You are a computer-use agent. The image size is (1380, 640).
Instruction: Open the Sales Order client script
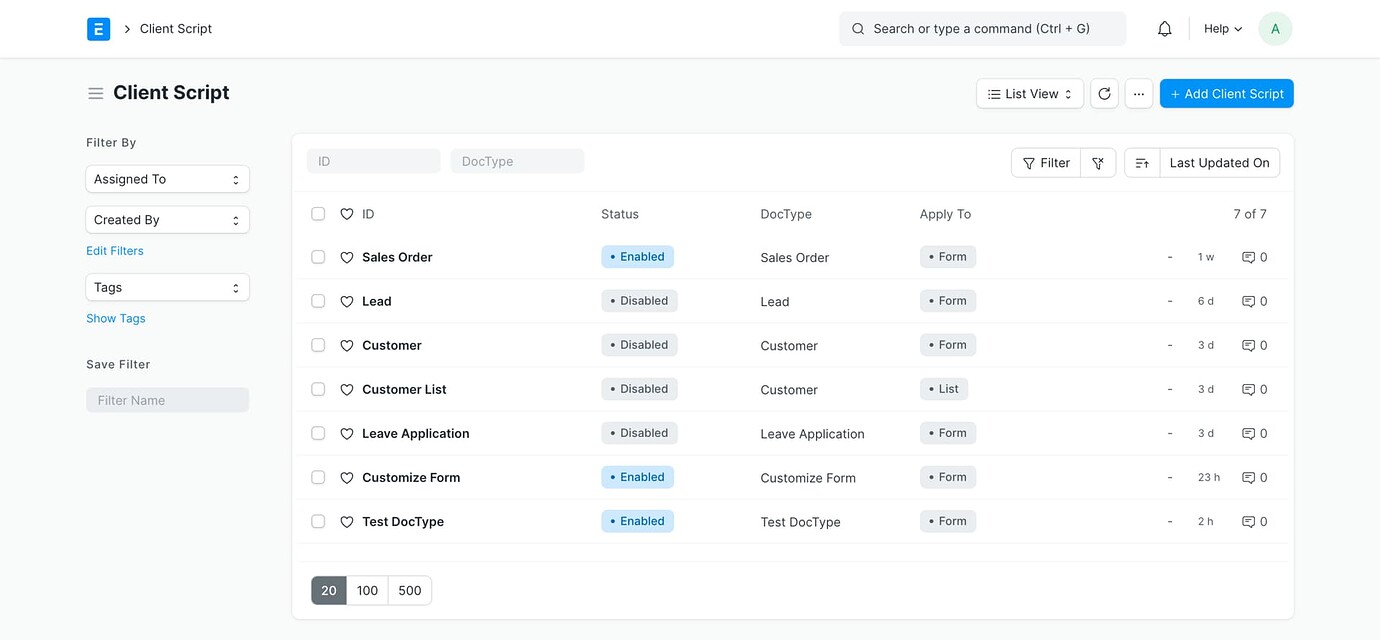tap(397, 257)
